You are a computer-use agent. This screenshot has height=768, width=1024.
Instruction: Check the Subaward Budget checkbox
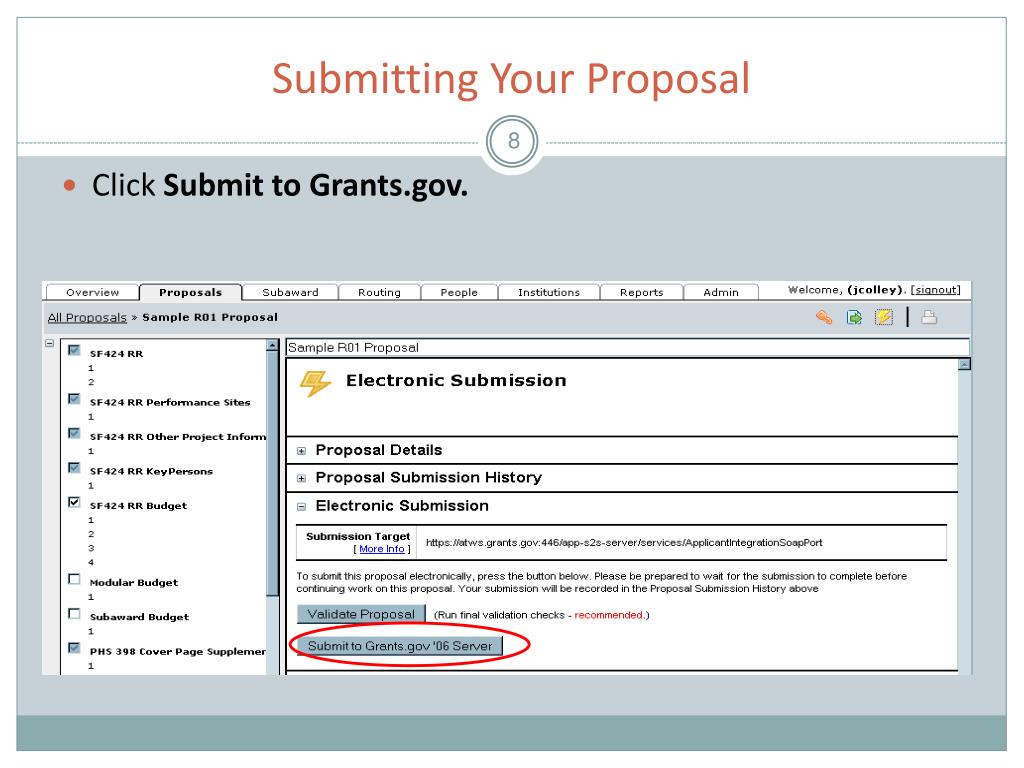(x=74, y=614)
